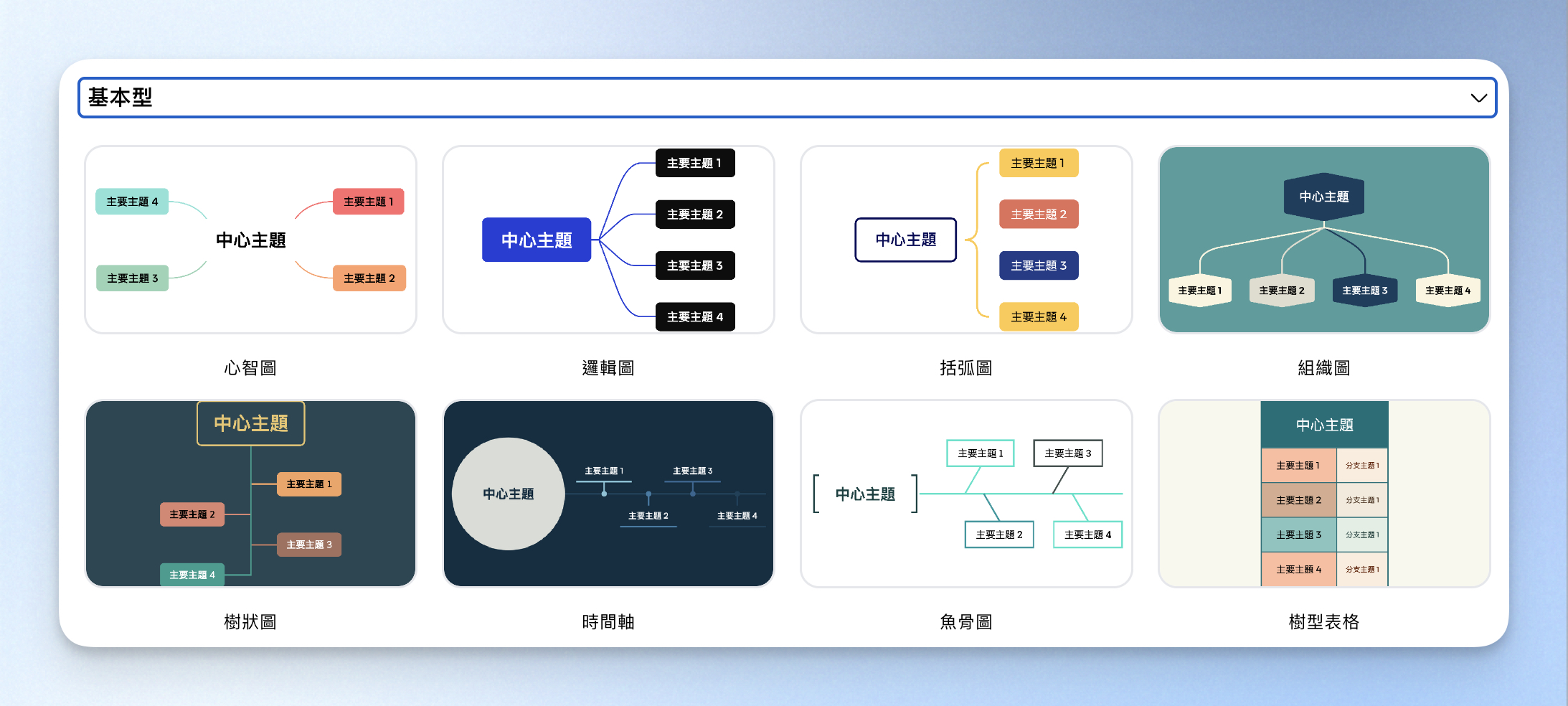Click the 時間軸 label text

pyautogui.click(x=608, y=622)
